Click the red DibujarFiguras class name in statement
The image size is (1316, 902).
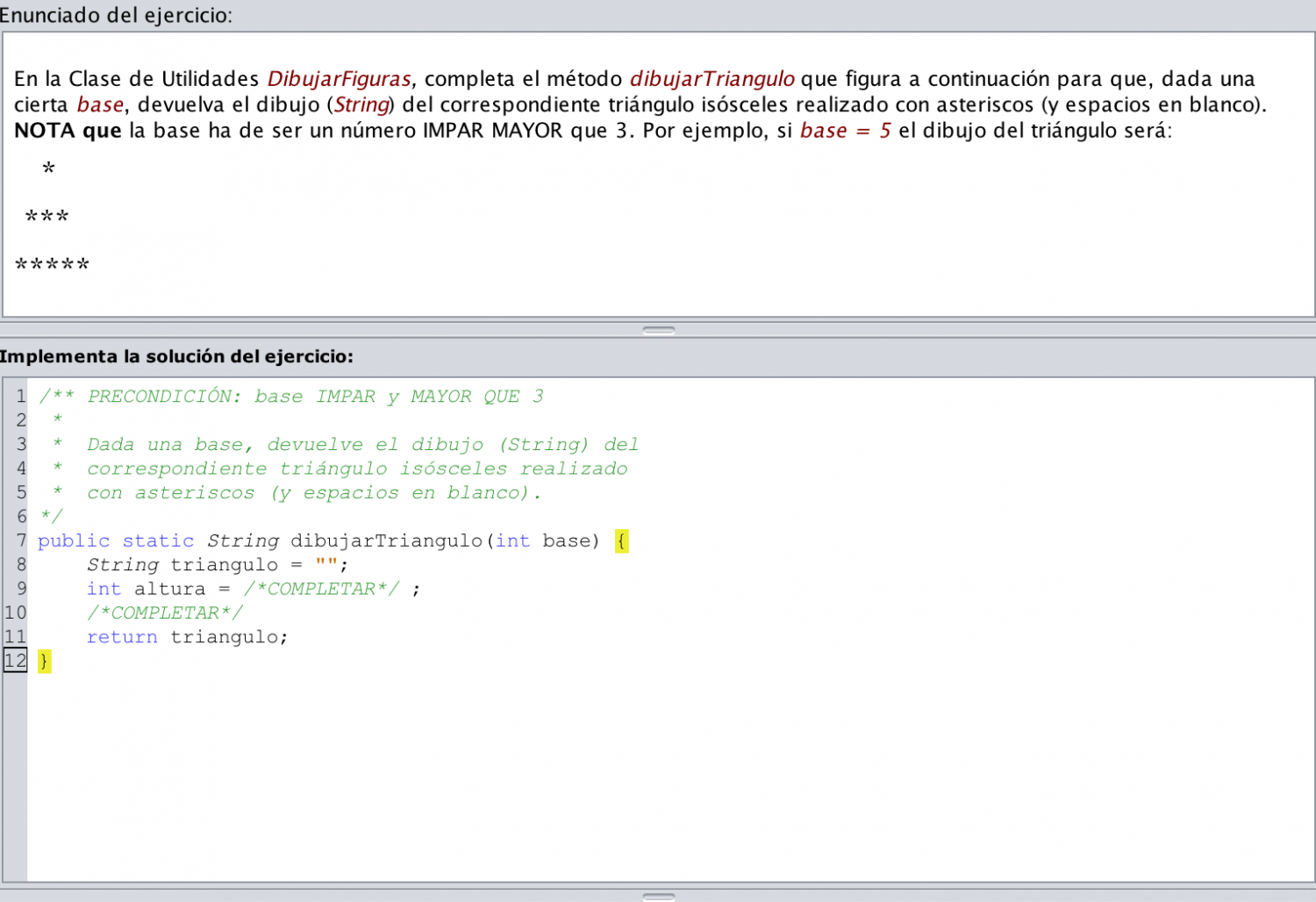pos(339,79)
